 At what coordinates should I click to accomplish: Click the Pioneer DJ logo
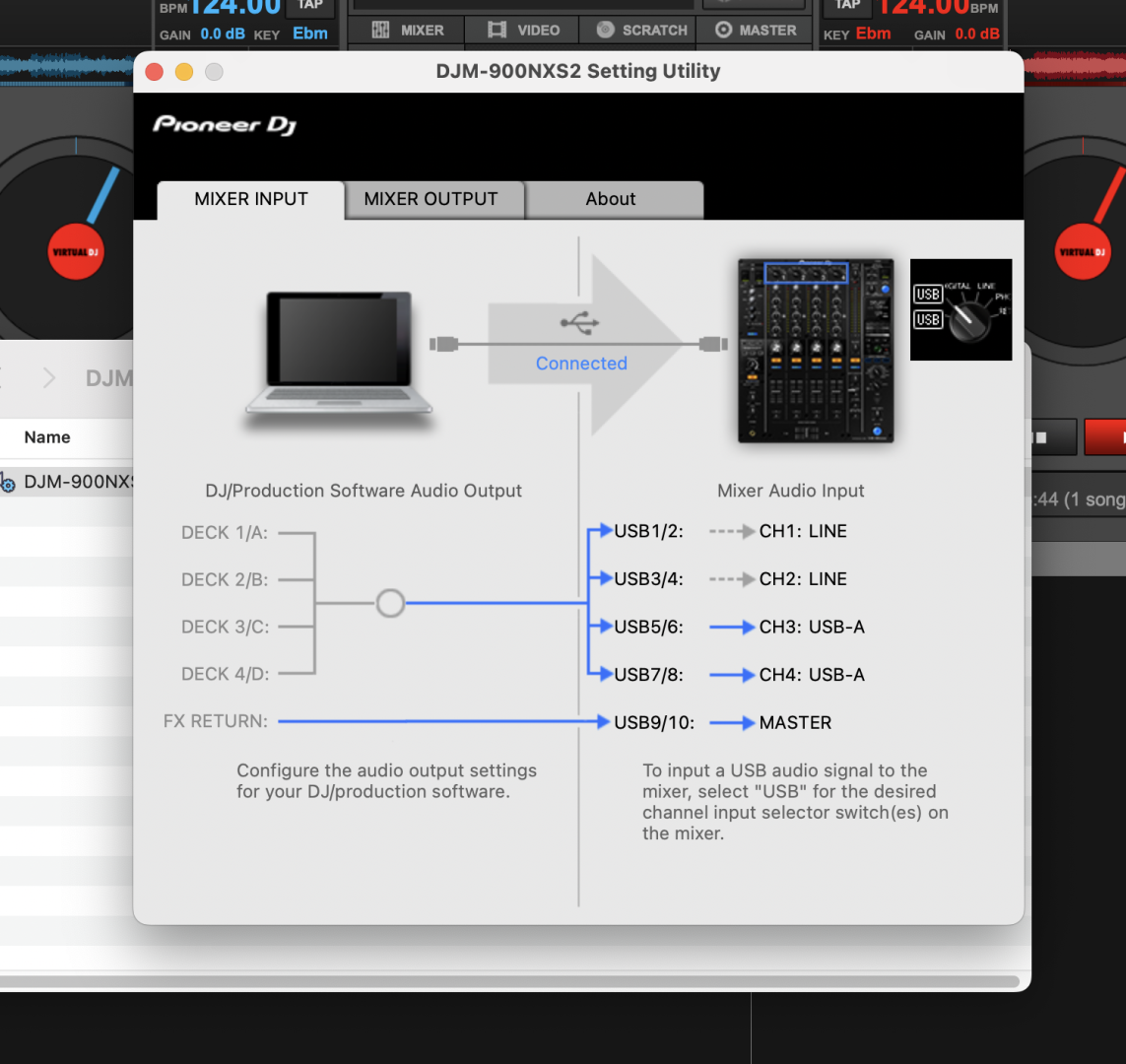click(x=224, y=125)
